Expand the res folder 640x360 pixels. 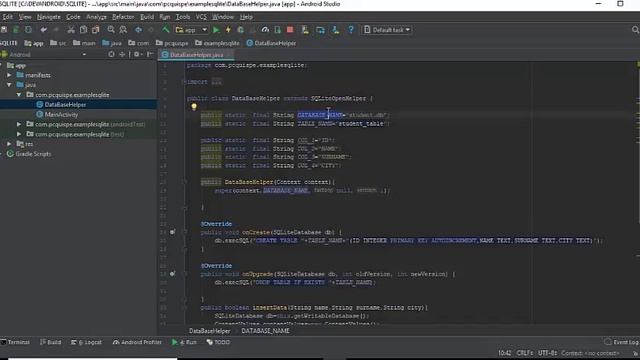click(9, 144)
